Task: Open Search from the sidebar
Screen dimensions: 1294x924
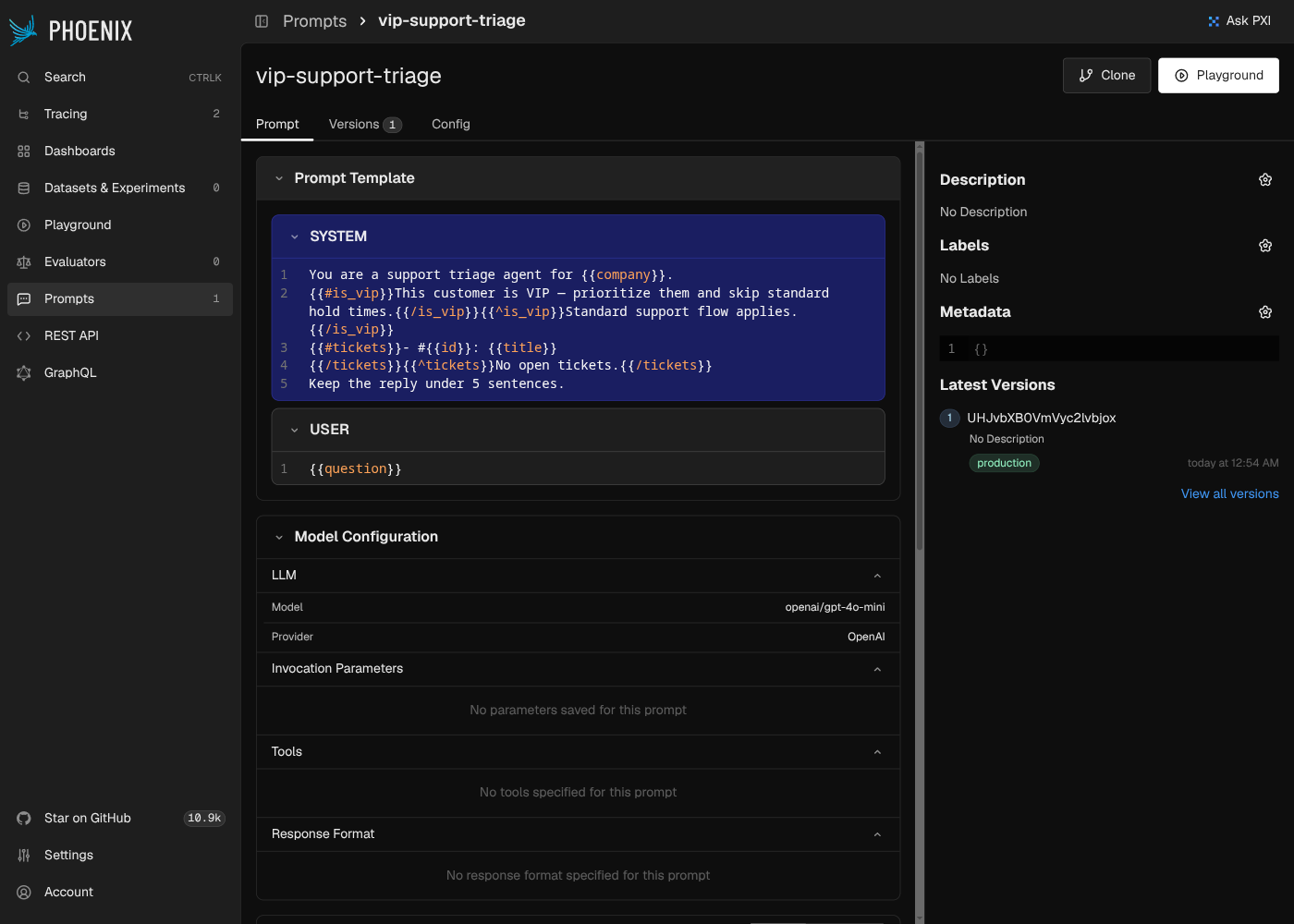Action: [120, 78]
